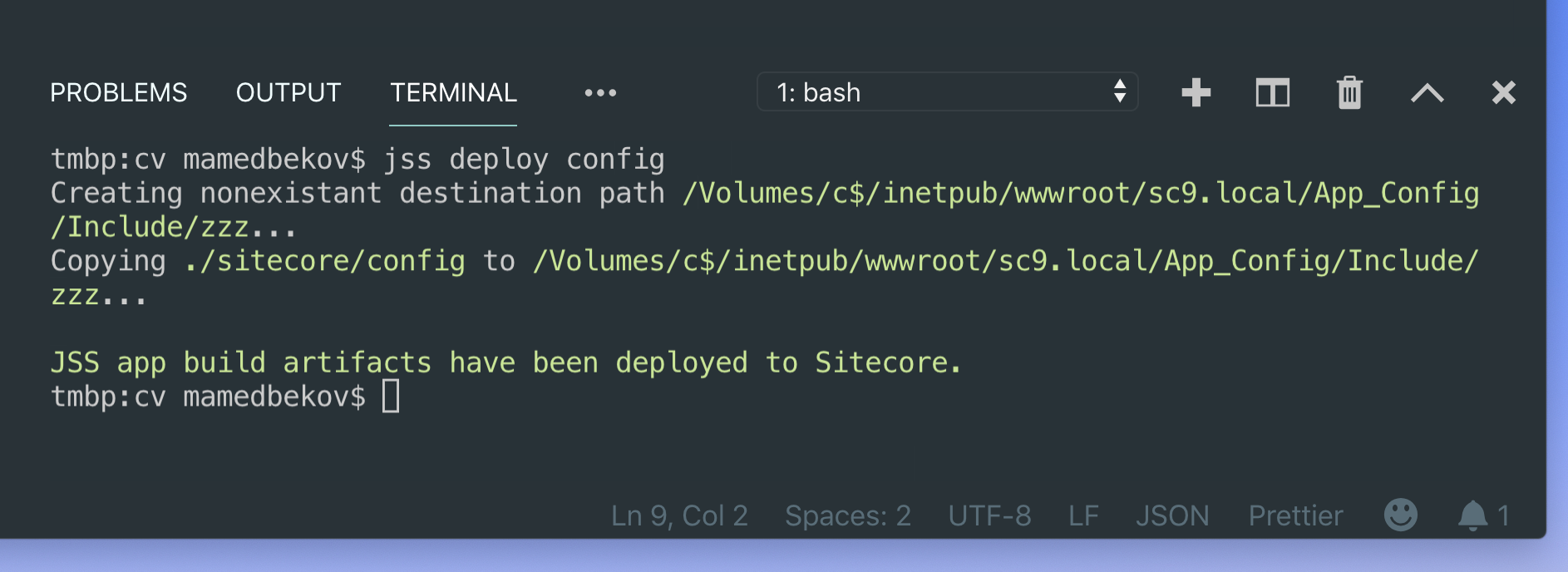
Task: Expand the terminal list dropdown arrows
Action: click(x=1122, y=93)
